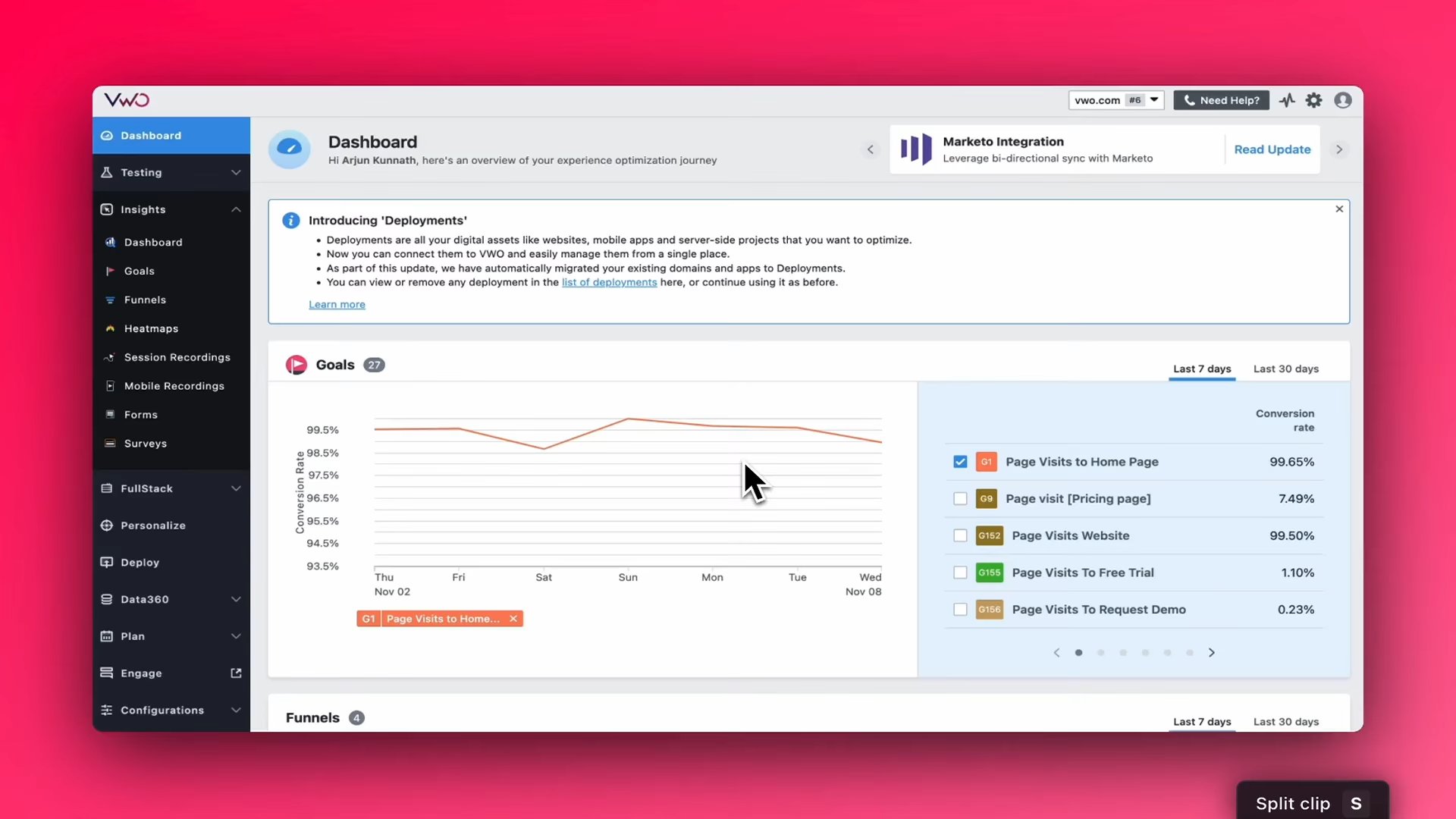Open the Personalize section
This screenshot has height=819, width=1456.
tap(152, 525)
